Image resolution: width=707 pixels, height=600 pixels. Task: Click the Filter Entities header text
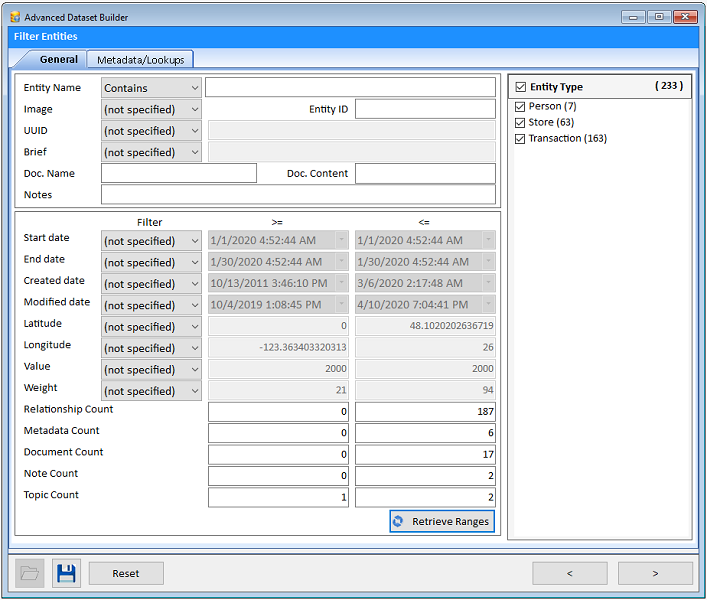coord(46,37)
